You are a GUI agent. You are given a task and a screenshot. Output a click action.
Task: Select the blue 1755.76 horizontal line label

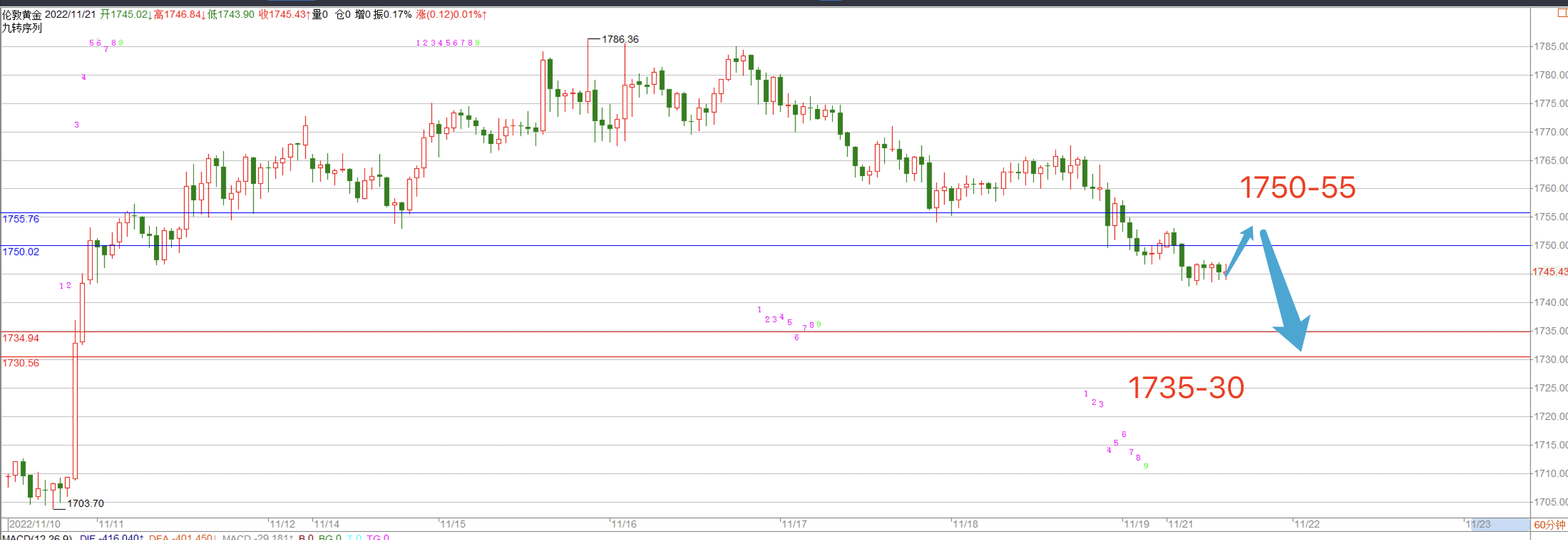coord(21,219)
